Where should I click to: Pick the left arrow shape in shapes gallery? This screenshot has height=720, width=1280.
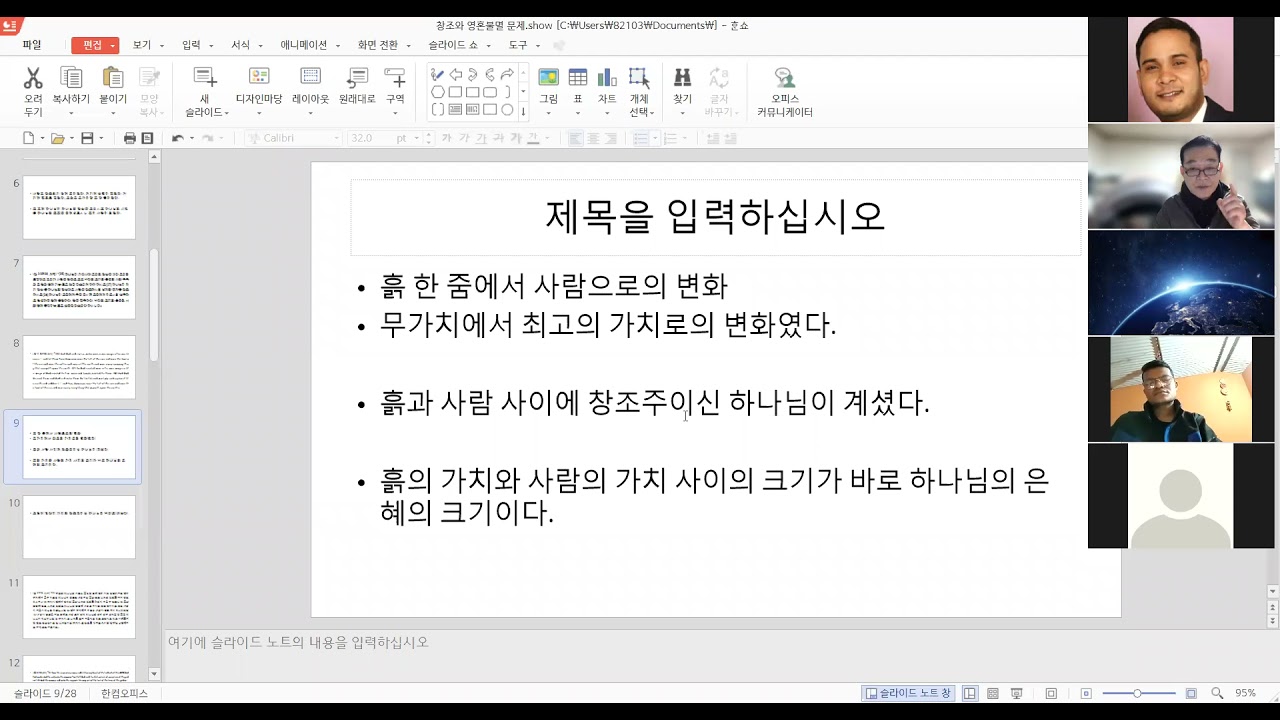(455, 74)
